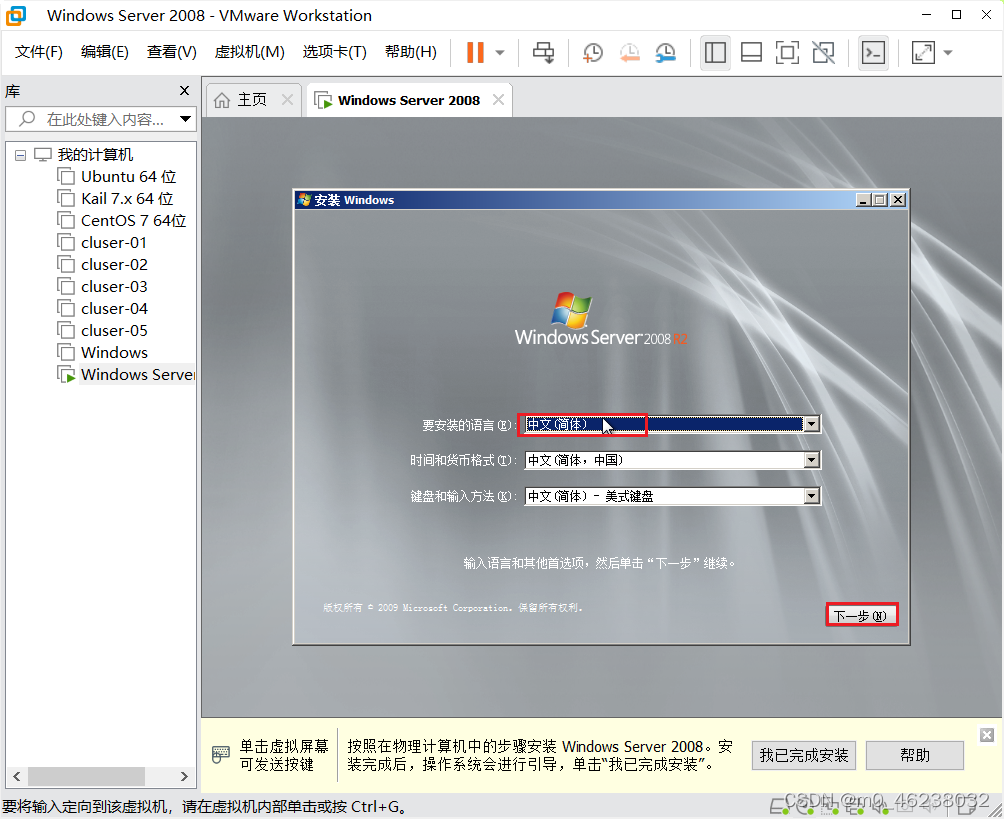Viewport: 1004px width, 819px height.
Task: Collapse the 我的计算机 tree node
Action: coord(21,154)
